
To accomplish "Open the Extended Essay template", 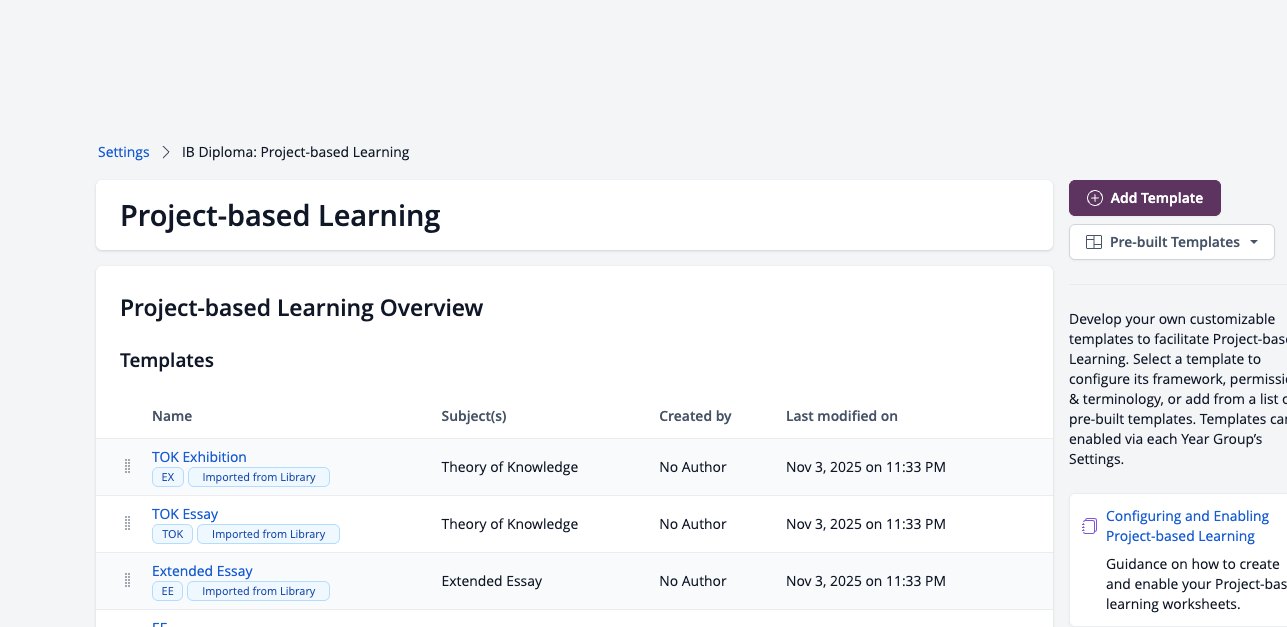I will coord(202,571).
